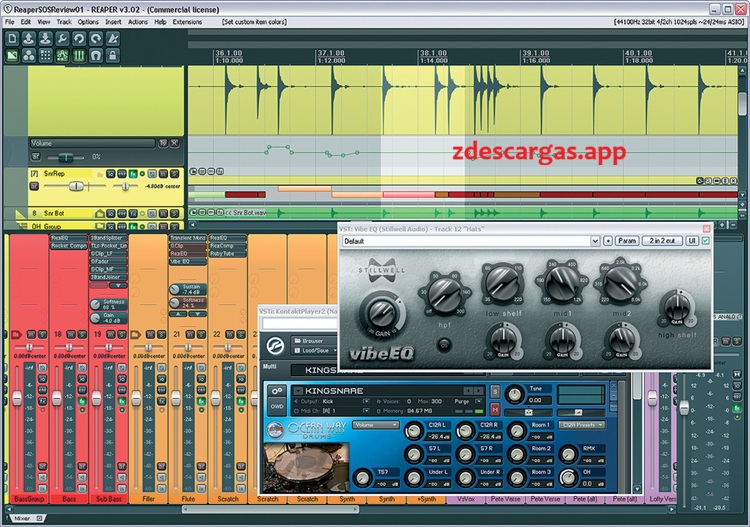
Task: Open the Rocket Compn FX on Bass strip
Action: click(x=69, y=246)
